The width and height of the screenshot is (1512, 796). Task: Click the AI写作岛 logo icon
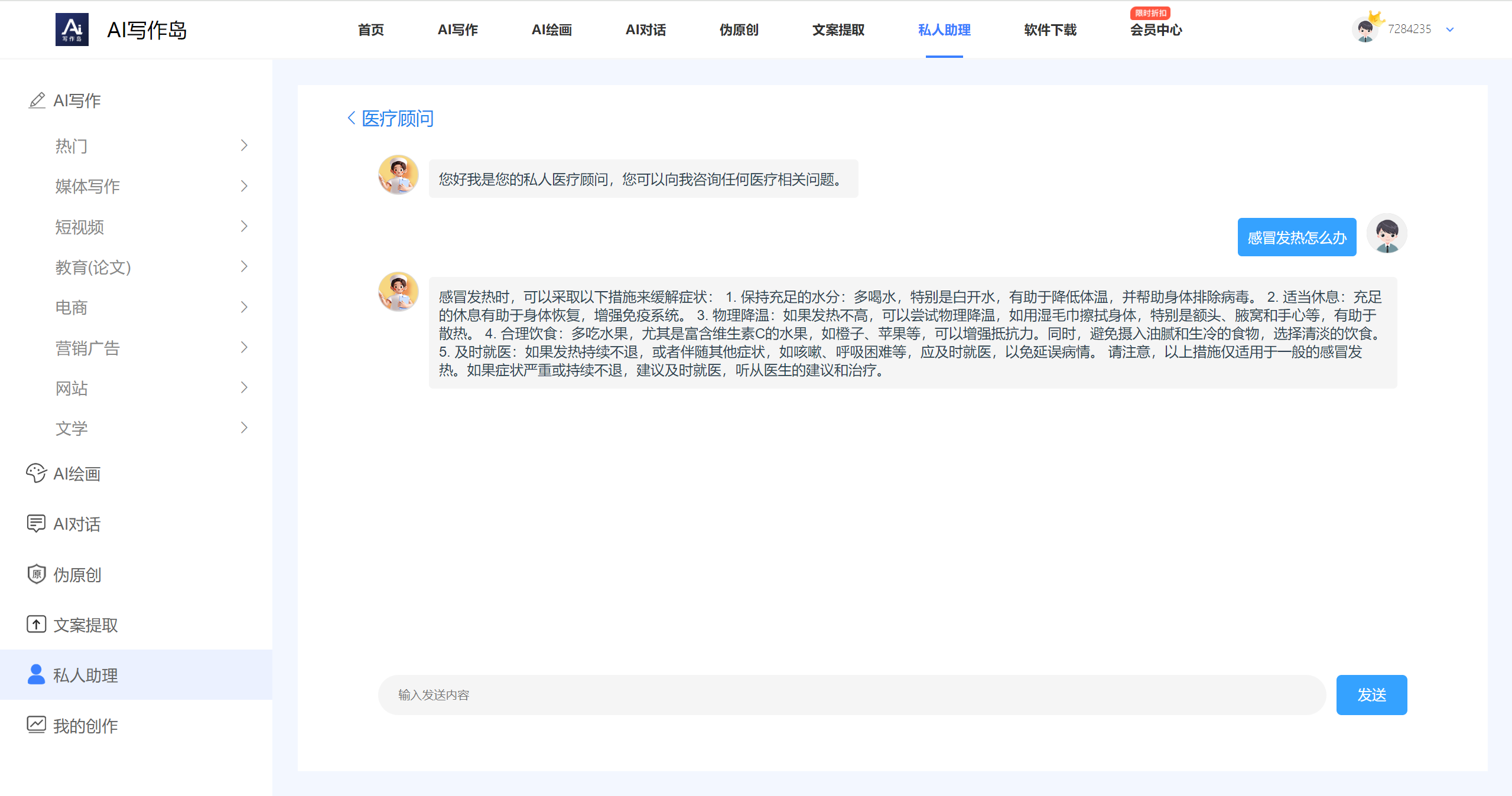71,30
